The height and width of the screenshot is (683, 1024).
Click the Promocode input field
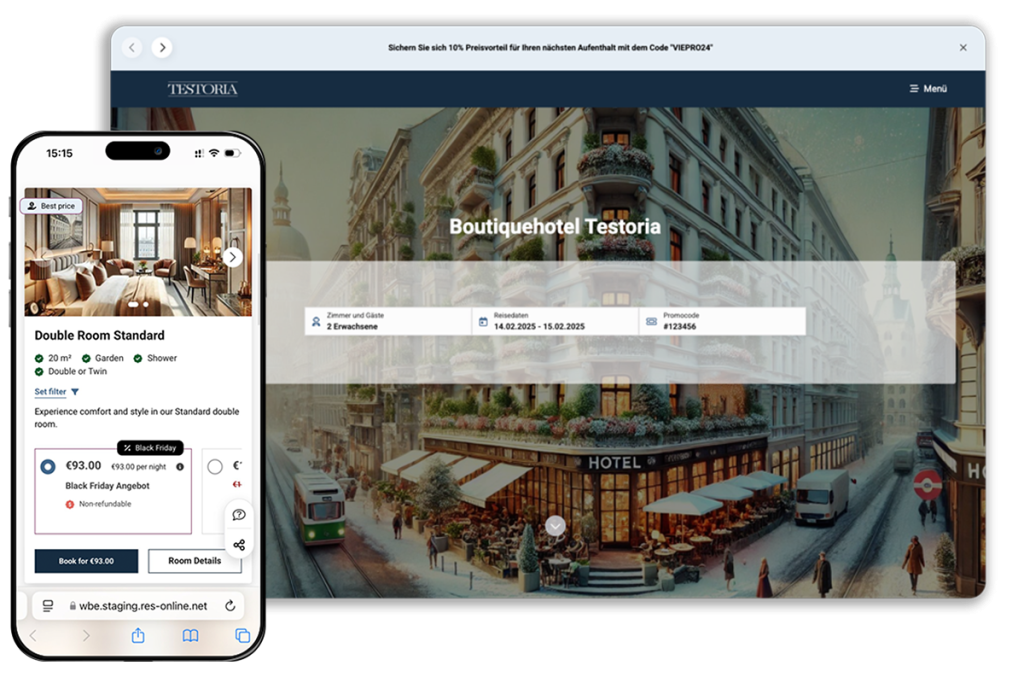722,321
